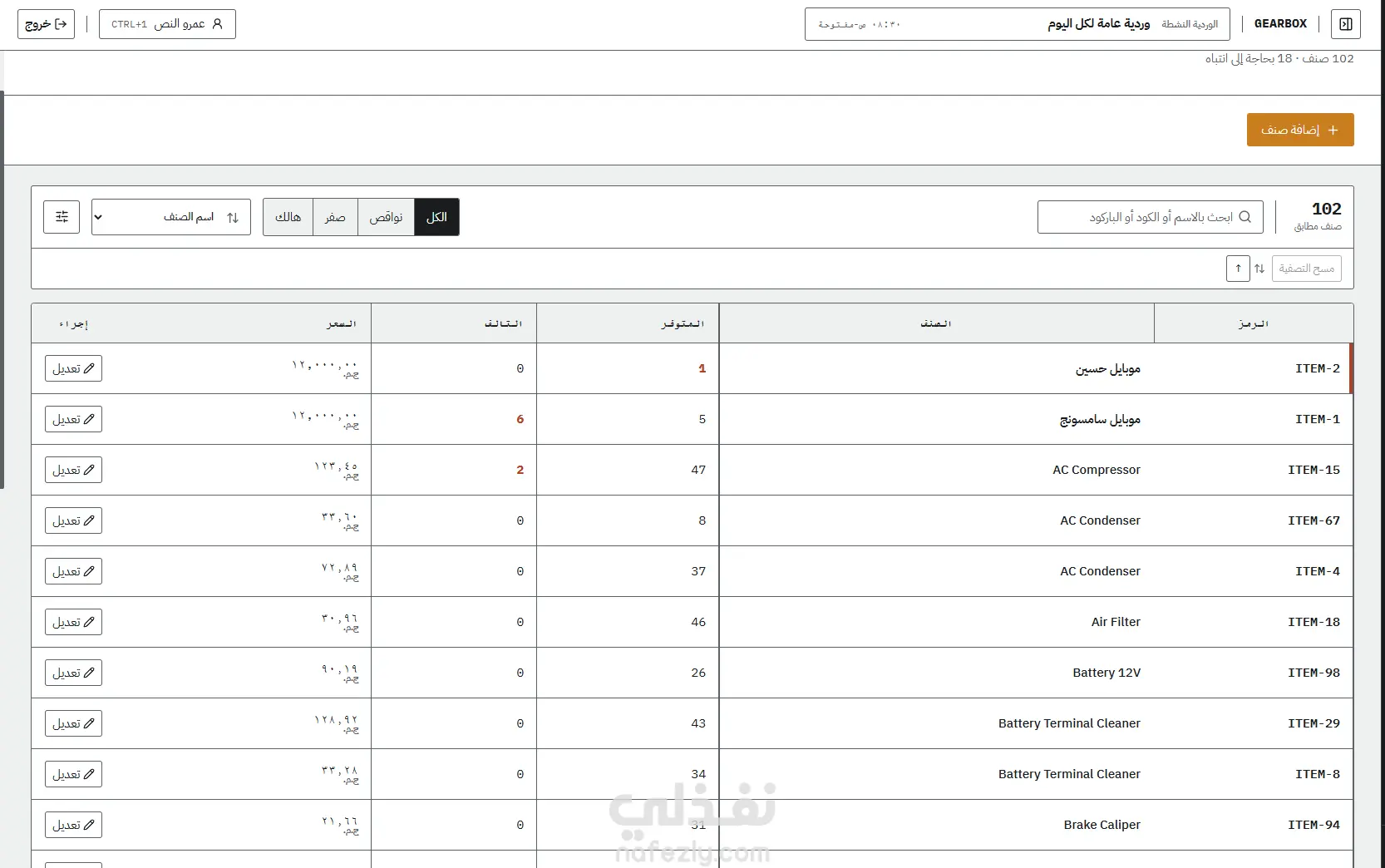Click item name موبايل سامسونج
This screenshot has height=868, width=1385.
(1100, 419)
